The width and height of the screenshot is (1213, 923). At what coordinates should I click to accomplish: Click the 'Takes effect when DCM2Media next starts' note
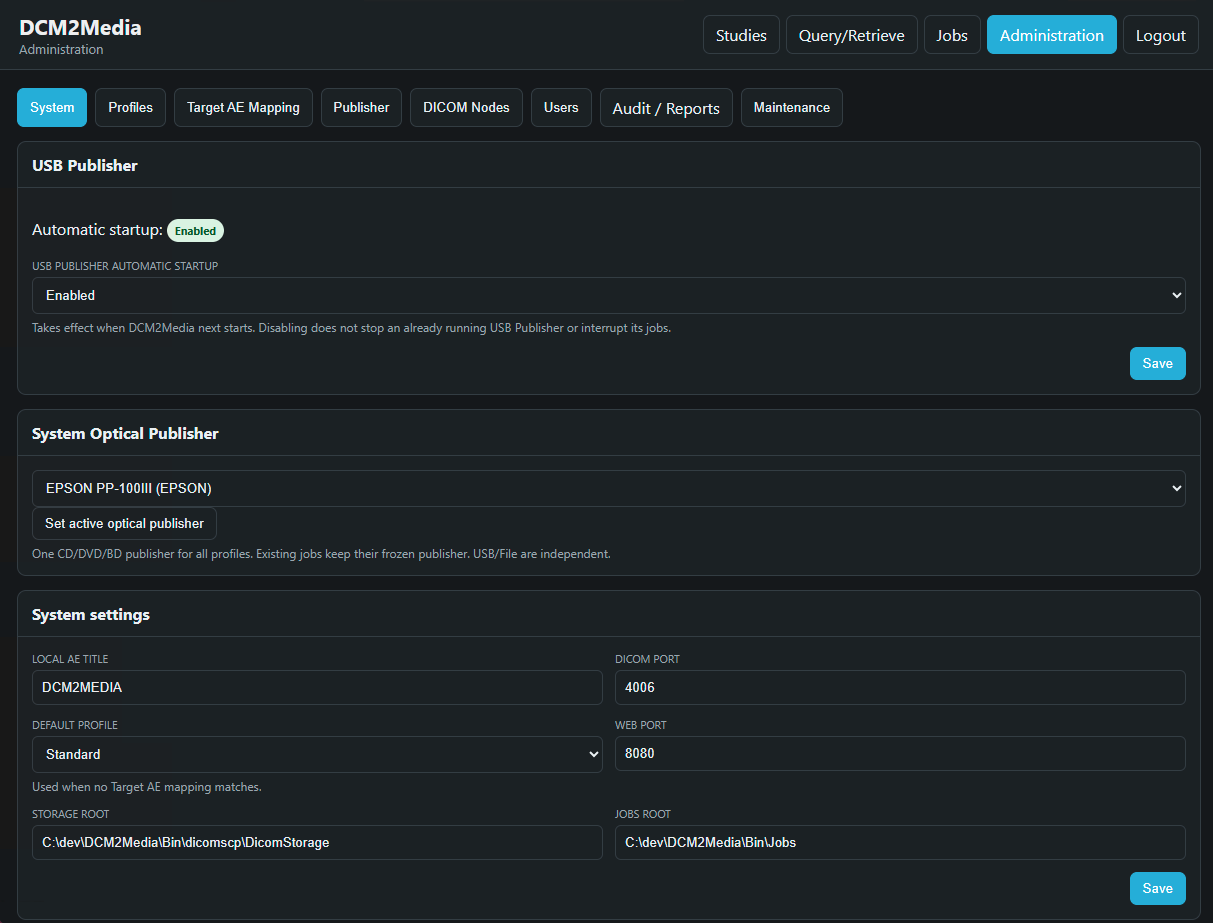click(x=351, y=327)
